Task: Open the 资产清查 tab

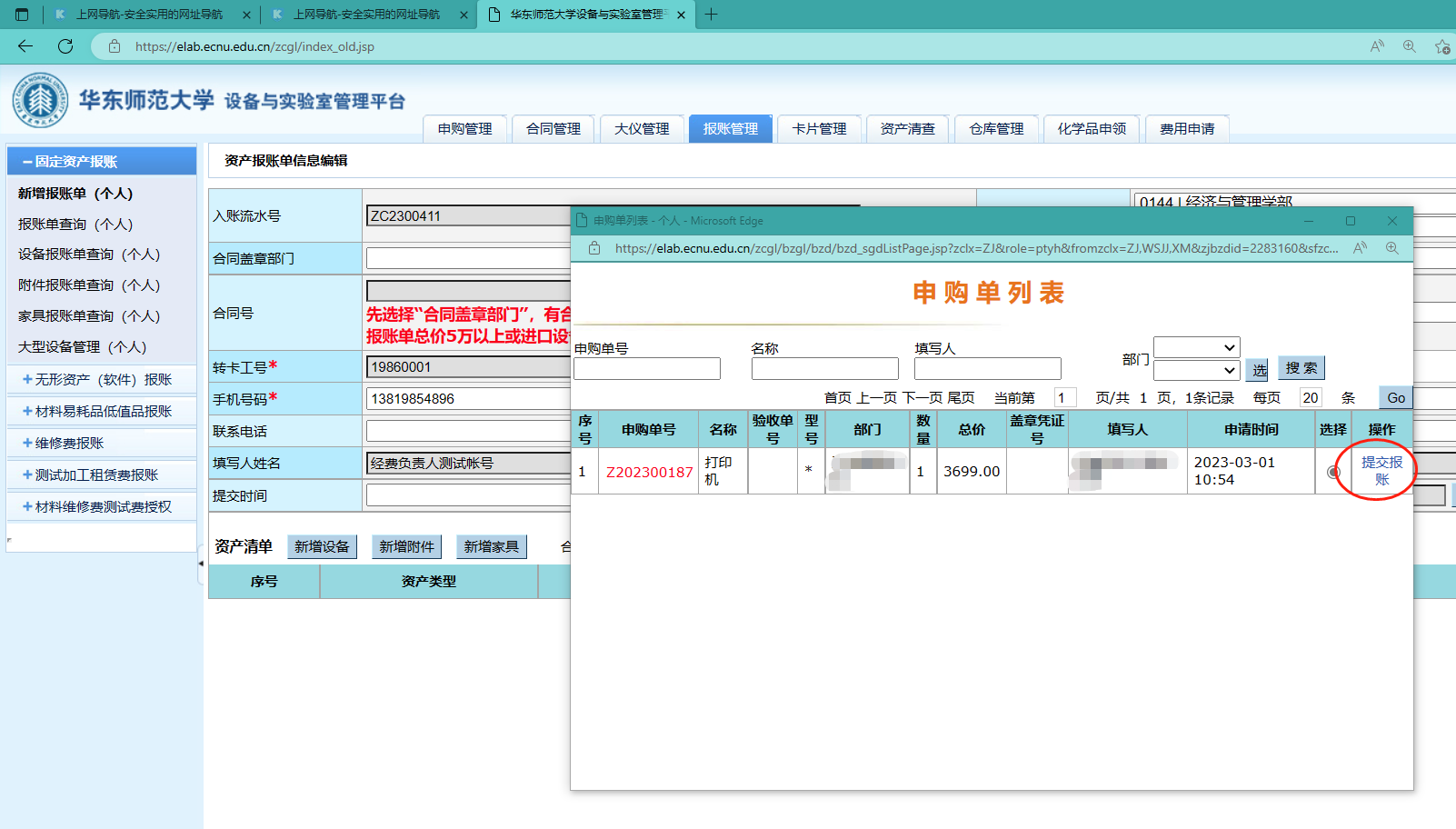Action: (908, 129)
